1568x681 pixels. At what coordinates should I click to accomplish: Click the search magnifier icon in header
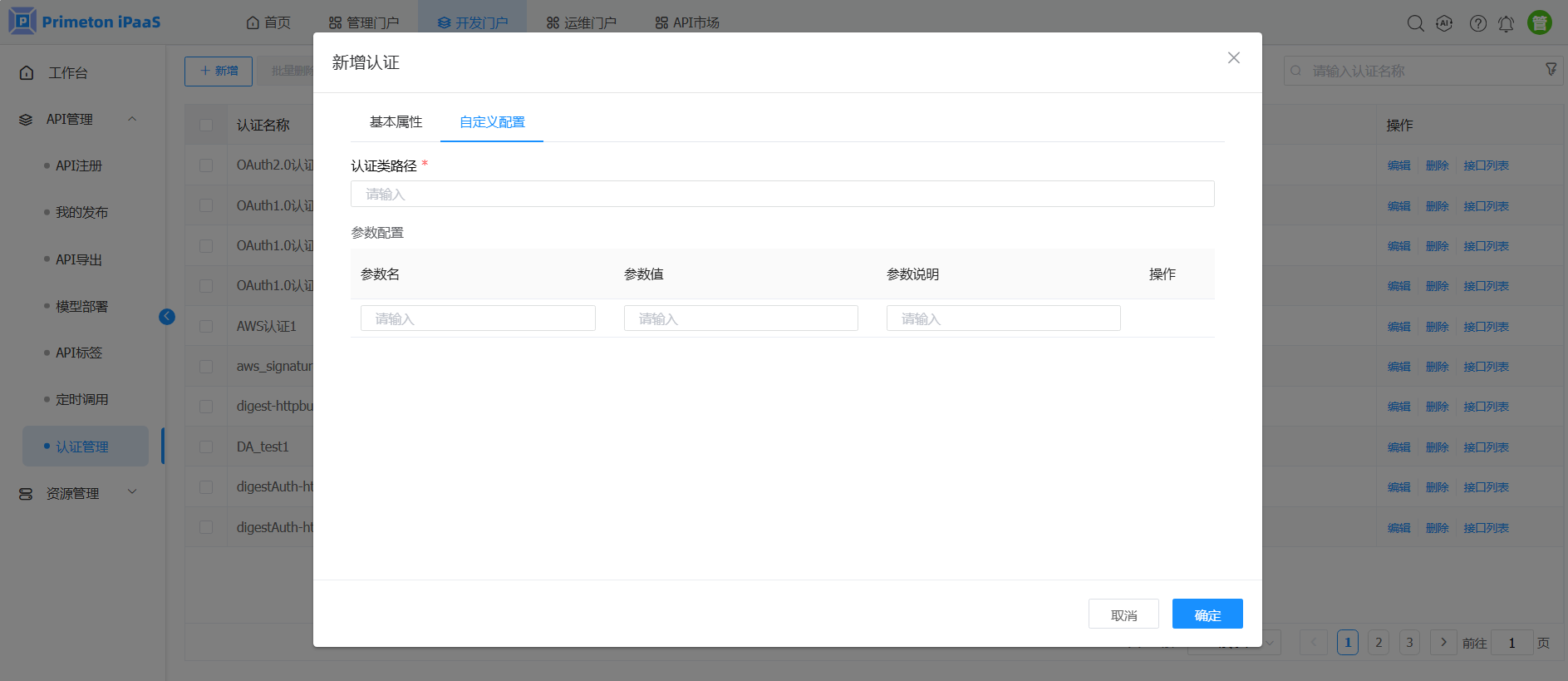coord(1415,23)
